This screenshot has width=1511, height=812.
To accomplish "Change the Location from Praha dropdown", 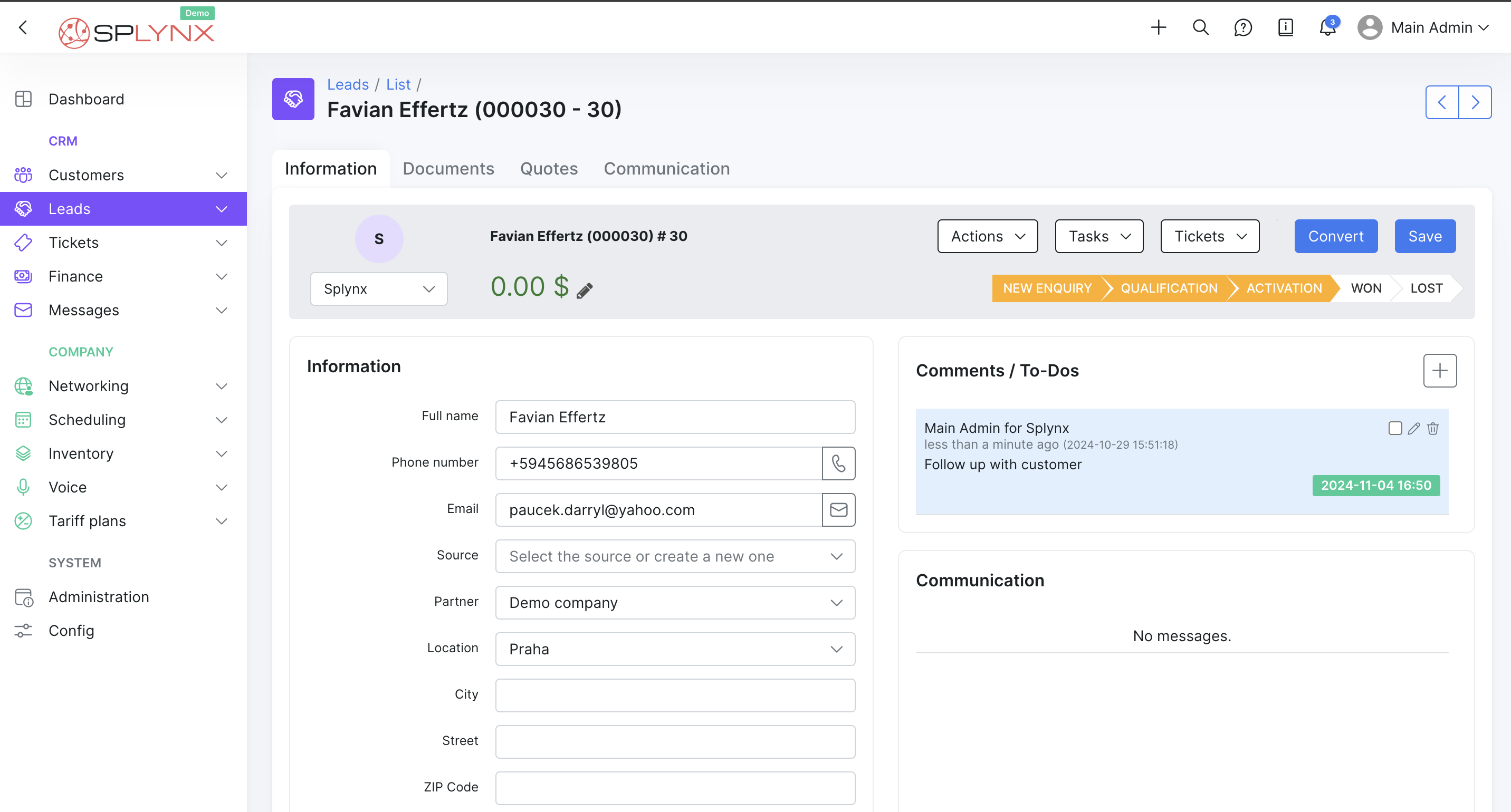I will click(675, 649).
